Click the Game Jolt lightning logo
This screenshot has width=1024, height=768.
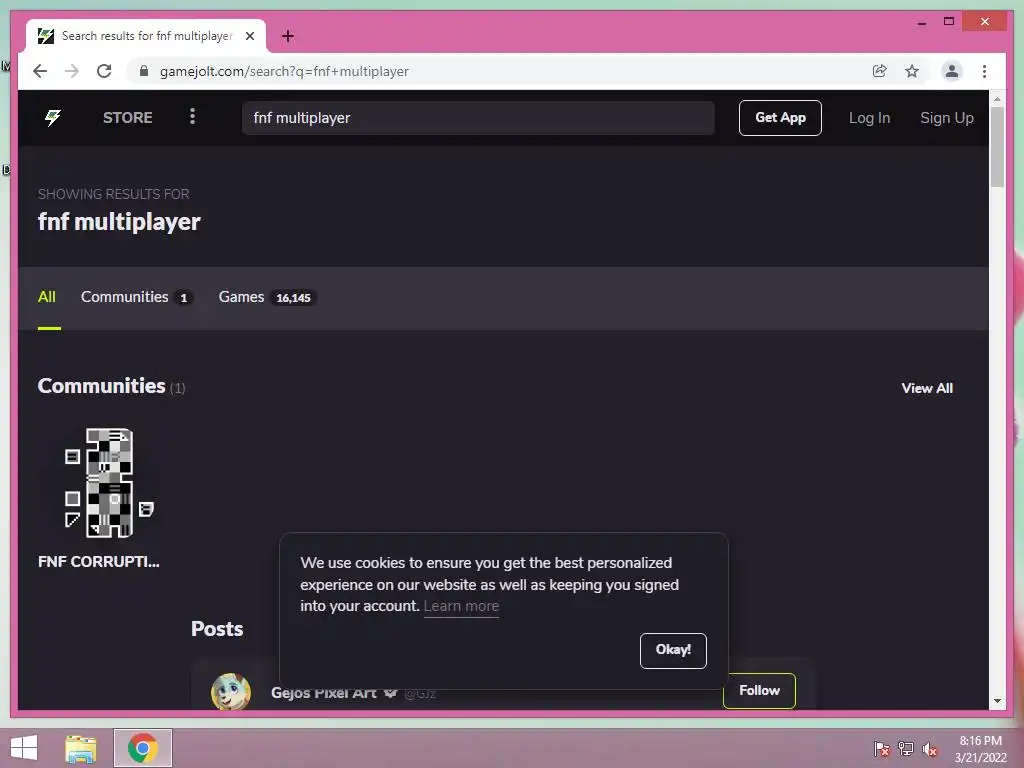click(53, 118)
